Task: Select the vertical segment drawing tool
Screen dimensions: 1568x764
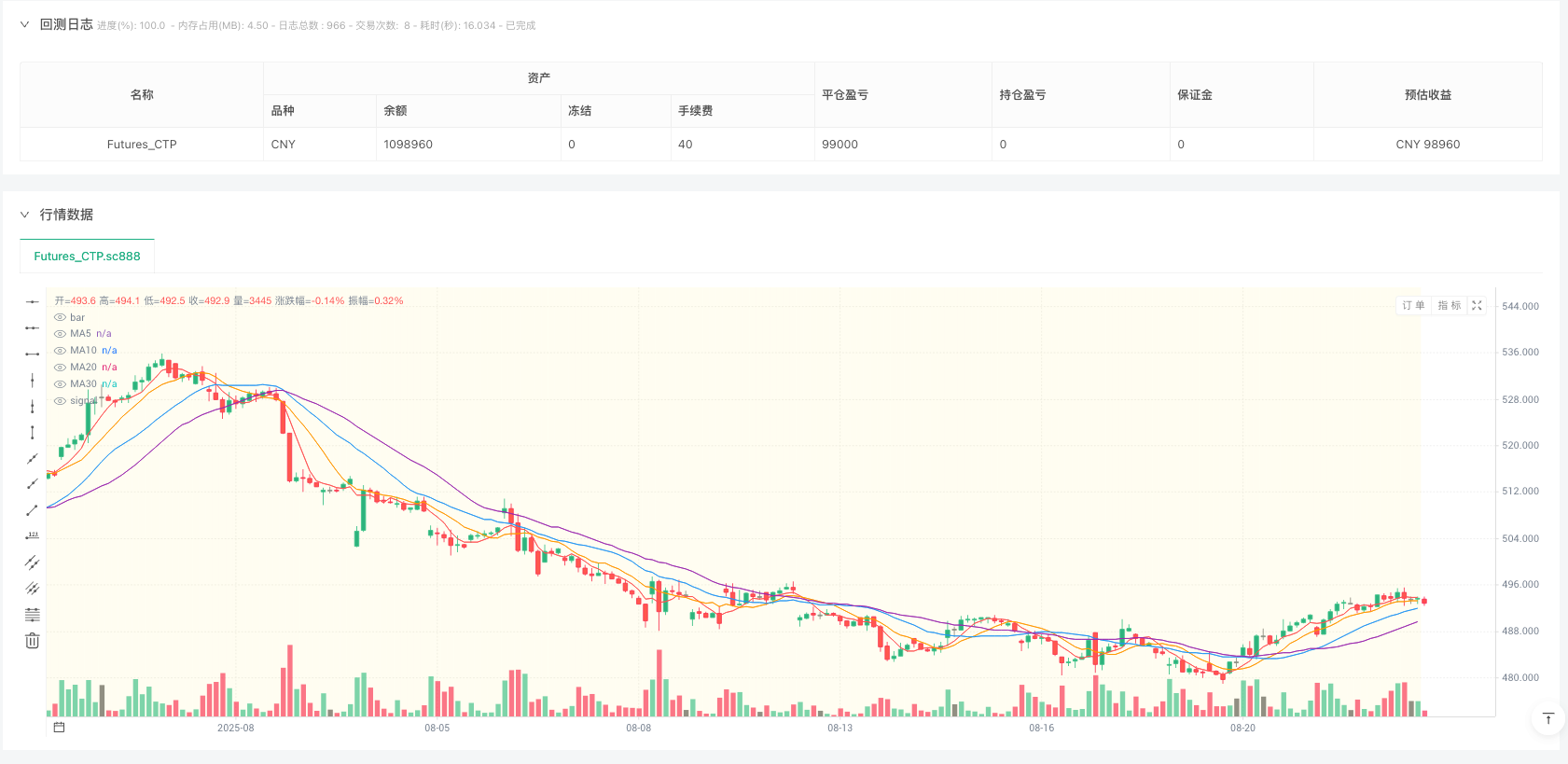Action: (32, 432)
